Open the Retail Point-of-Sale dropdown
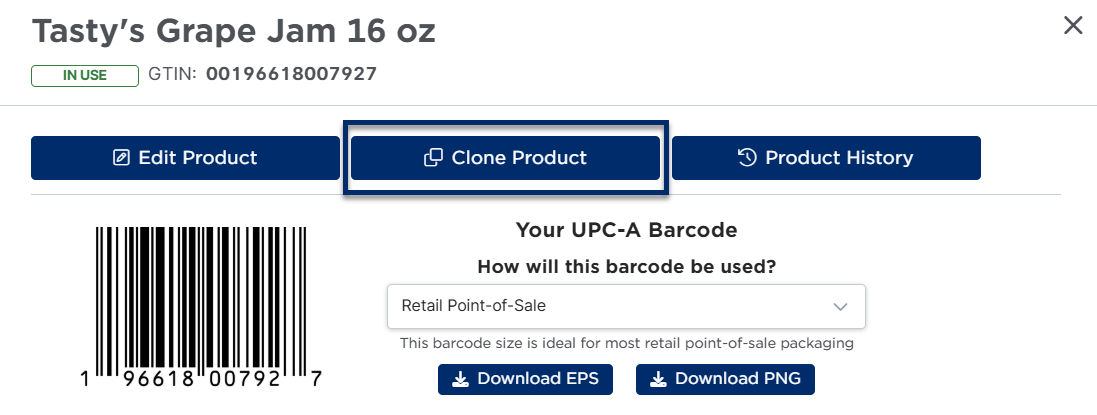 (x=626, y=307)
